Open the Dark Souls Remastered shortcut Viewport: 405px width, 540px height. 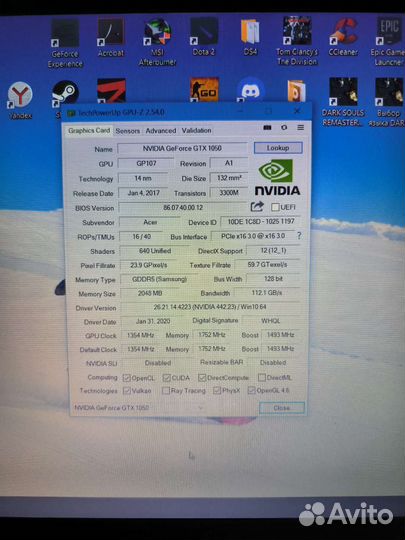pos(342,102)
